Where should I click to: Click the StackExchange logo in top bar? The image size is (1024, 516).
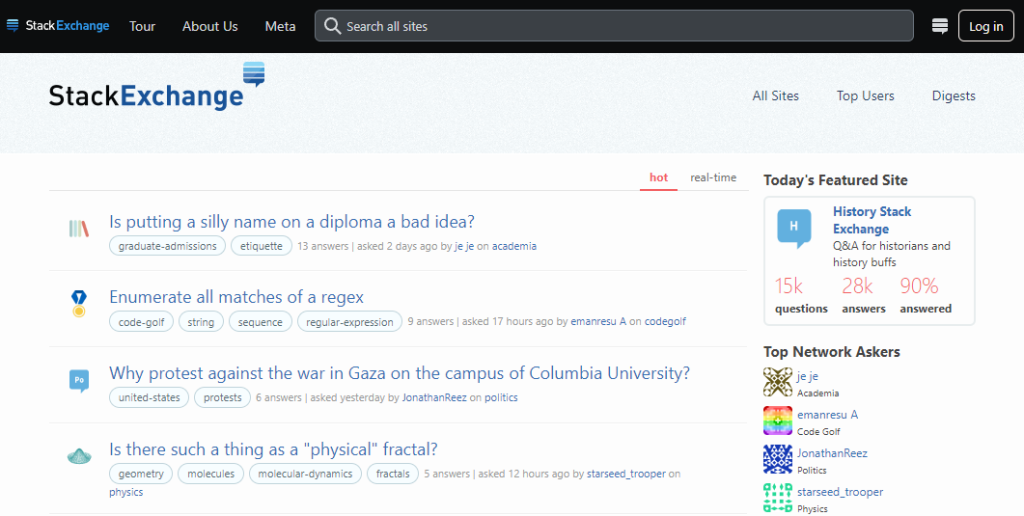57,26
